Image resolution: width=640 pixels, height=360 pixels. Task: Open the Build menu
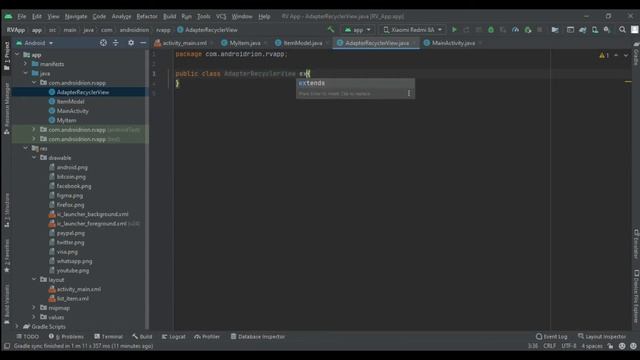pyautogui.click(x=169, y=16)
